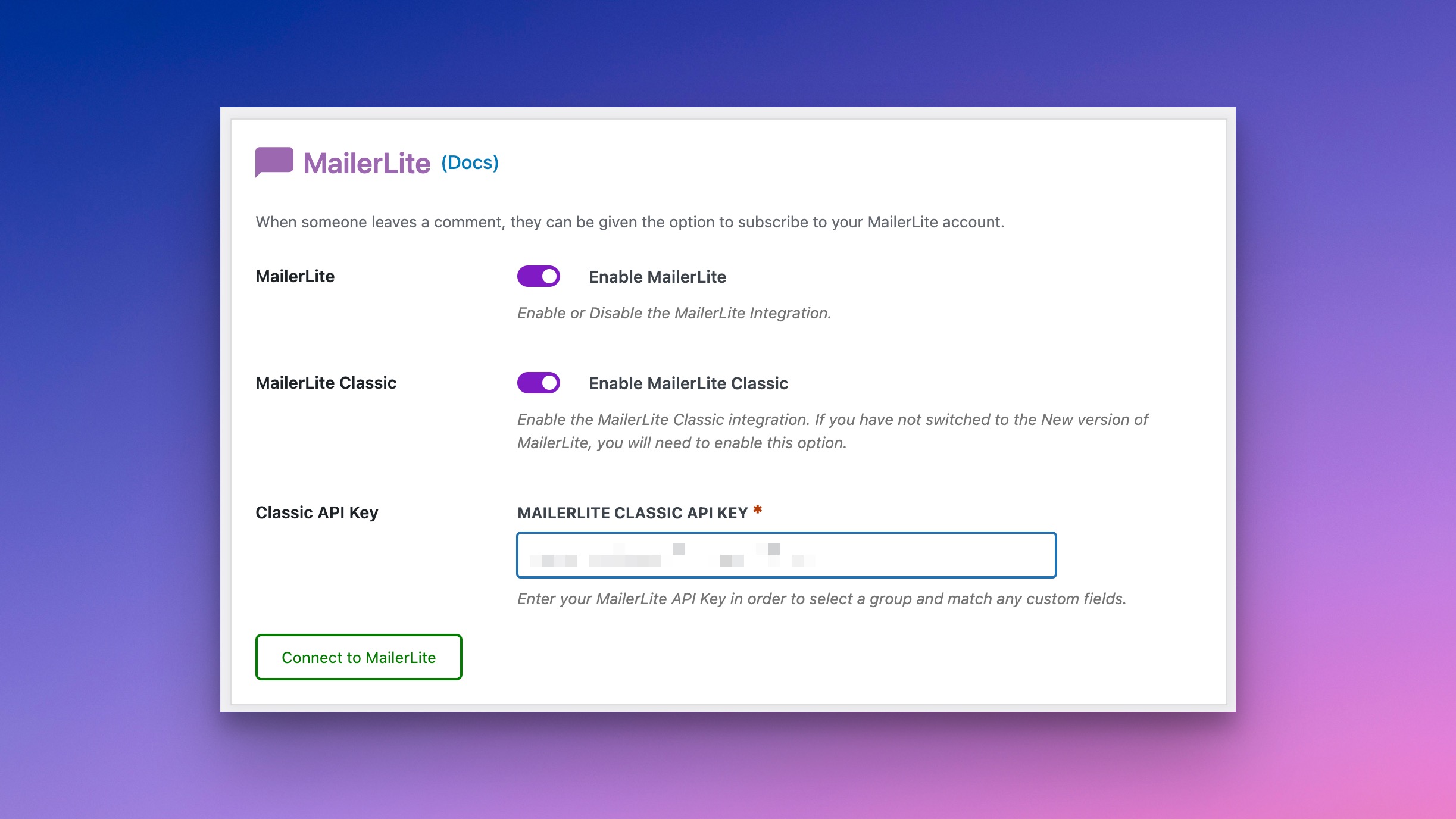Screen dimensions: 1456x819
Task: Click the Enable MailerLite Classic label text
Action: point(688,383)
